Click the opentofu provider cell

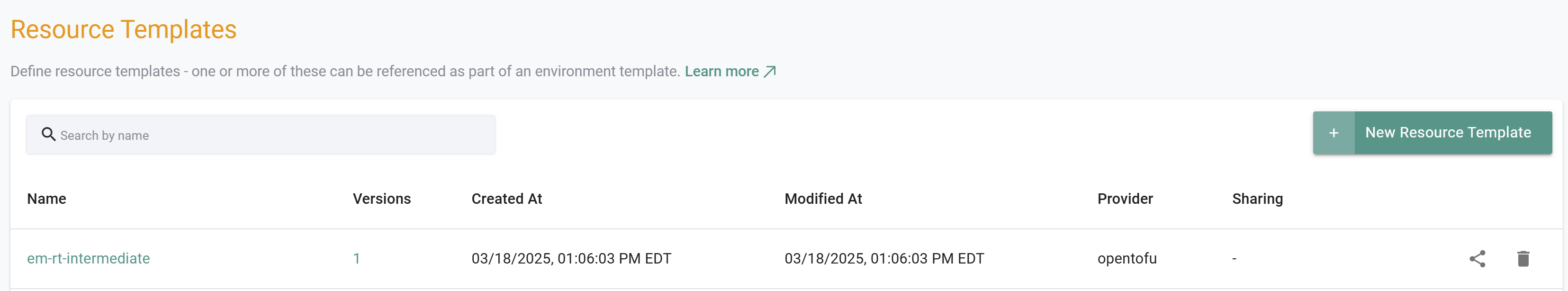click(x=1126, y=259)
